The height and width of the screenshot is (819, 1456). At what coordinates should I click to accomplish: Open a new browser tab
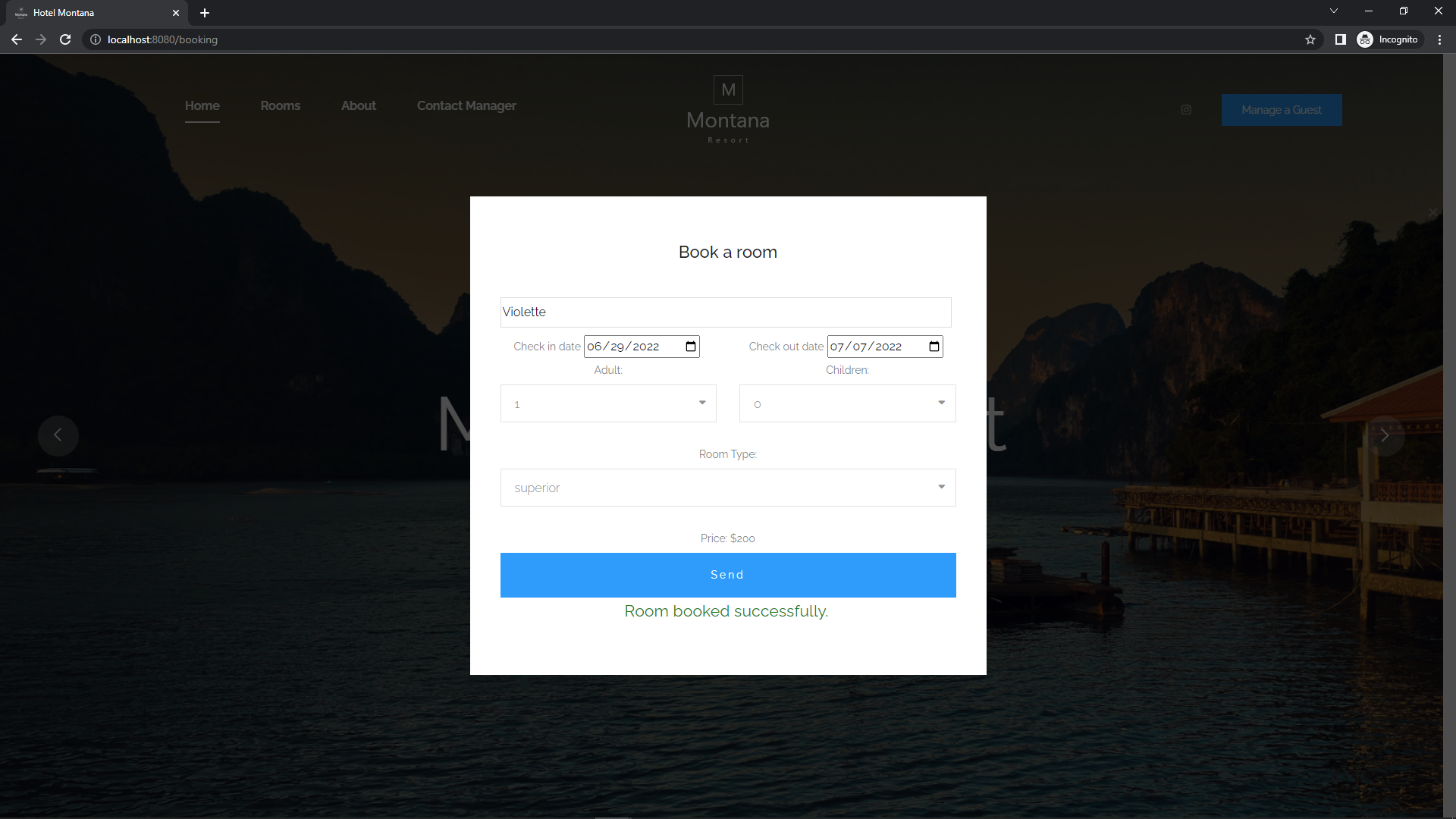[205, 13]
